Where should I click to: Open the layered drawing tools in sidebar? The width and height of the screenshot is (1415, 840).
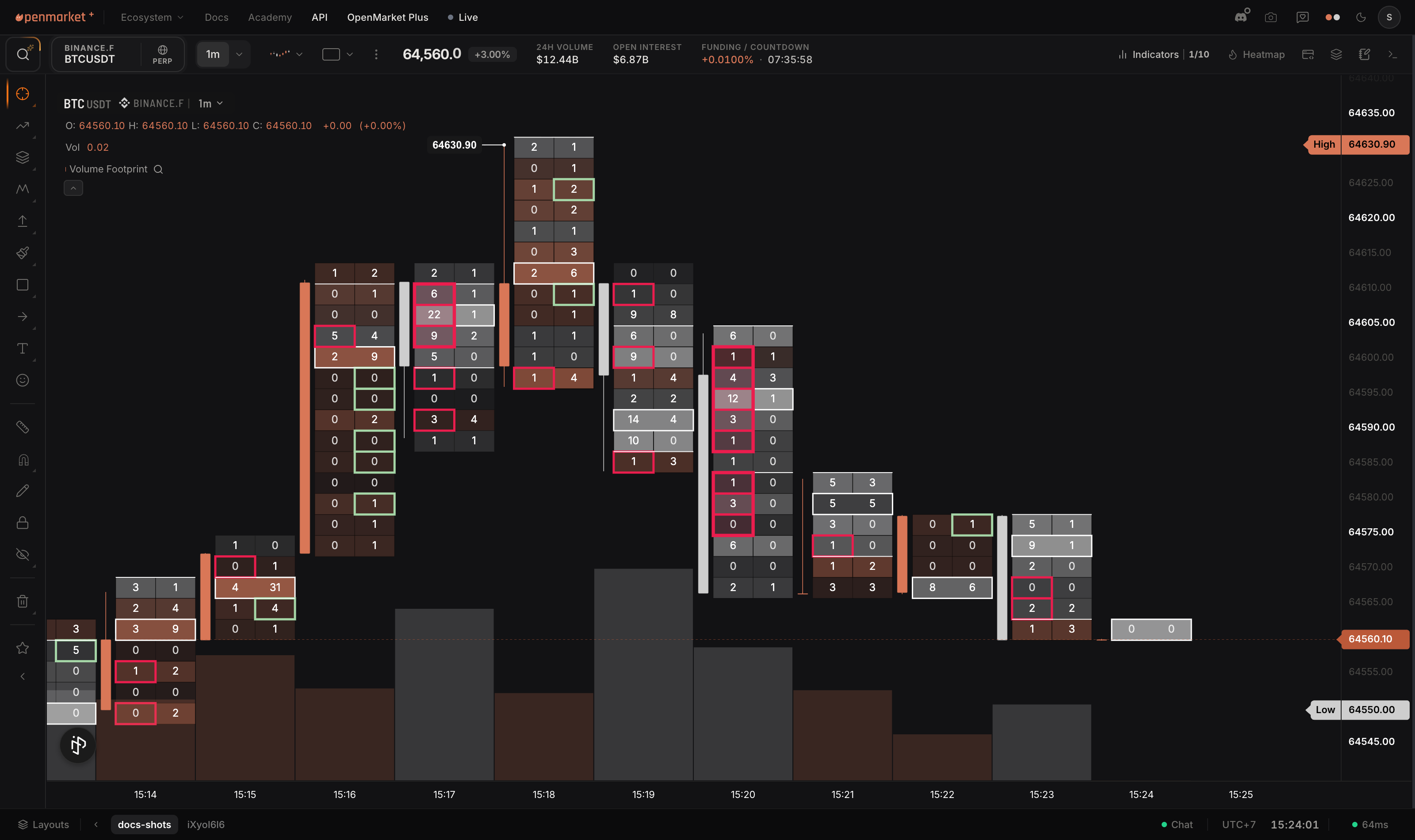(x=23, y=157)
